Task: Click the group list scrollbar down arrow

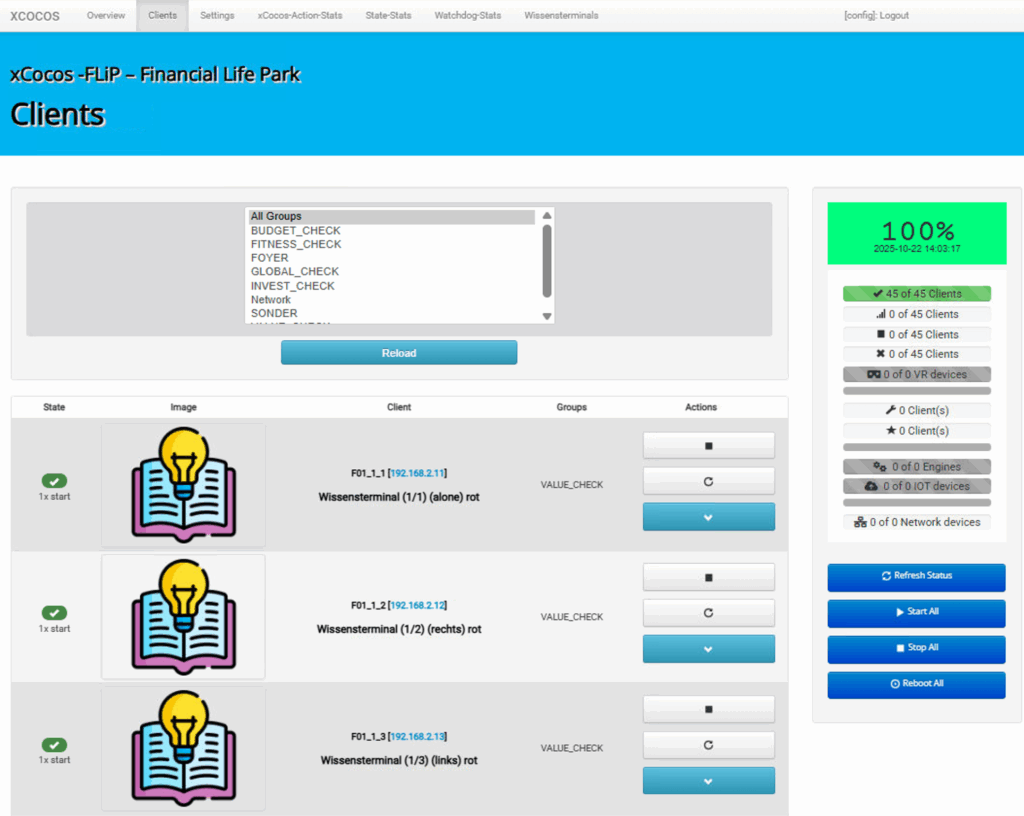Action: coord(547,316)
